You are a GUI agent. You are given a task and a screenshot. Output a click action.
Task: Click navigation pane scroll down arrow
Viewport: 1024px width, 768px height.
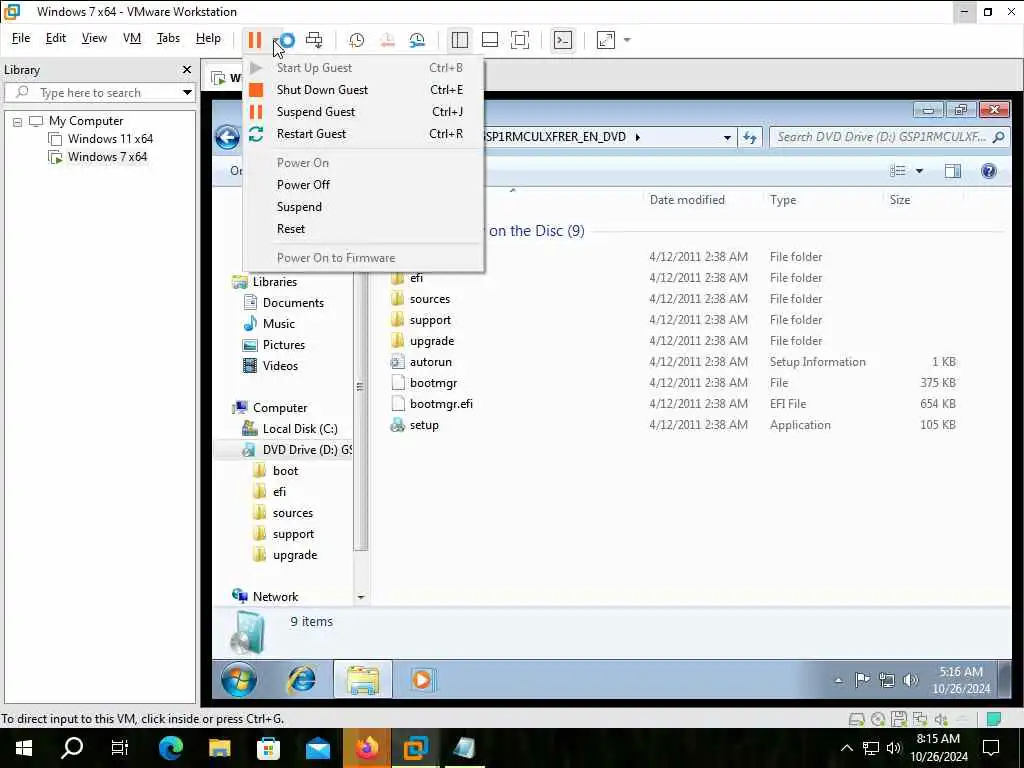pos(360,598)
